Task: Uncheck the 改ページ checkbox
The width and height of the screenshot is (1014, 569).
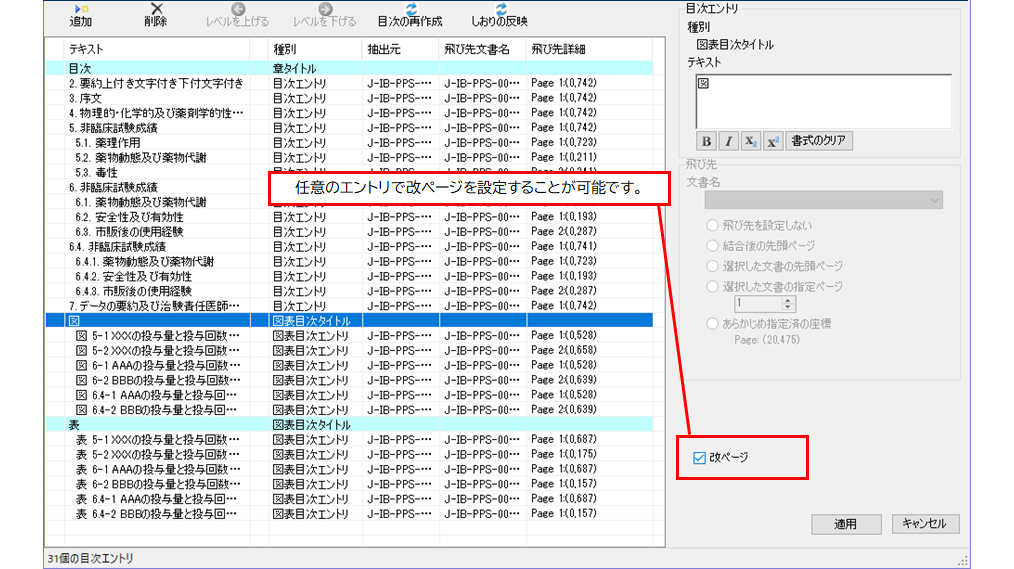Action: [700, 458]
